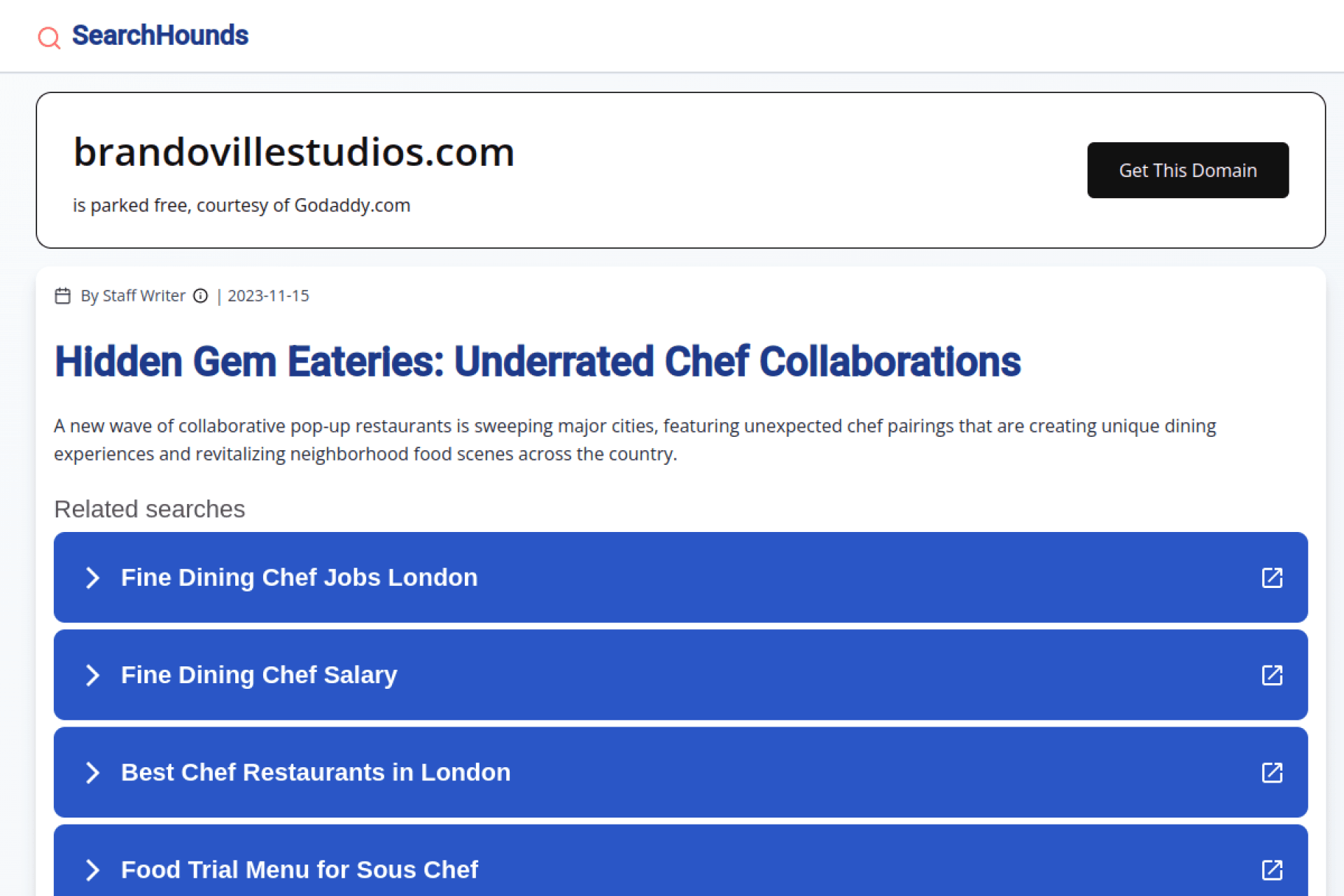Open the SearchHounds home link
The height and width of the screenshot is (896, 1344).
click(160, 36)
